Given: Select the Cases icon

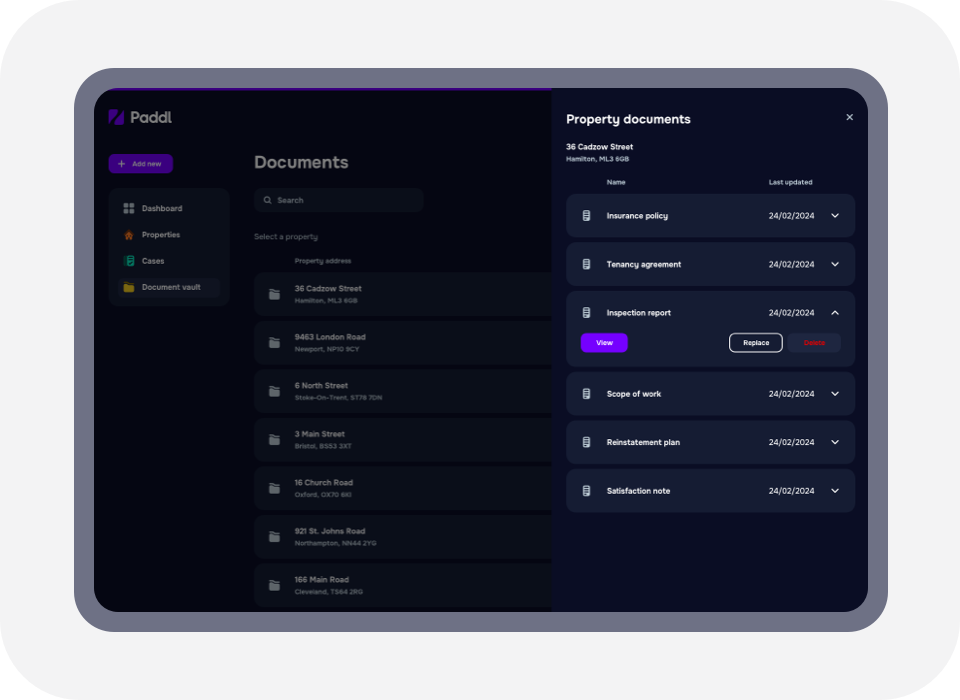Looking at the screenshot, I should 128,260.
